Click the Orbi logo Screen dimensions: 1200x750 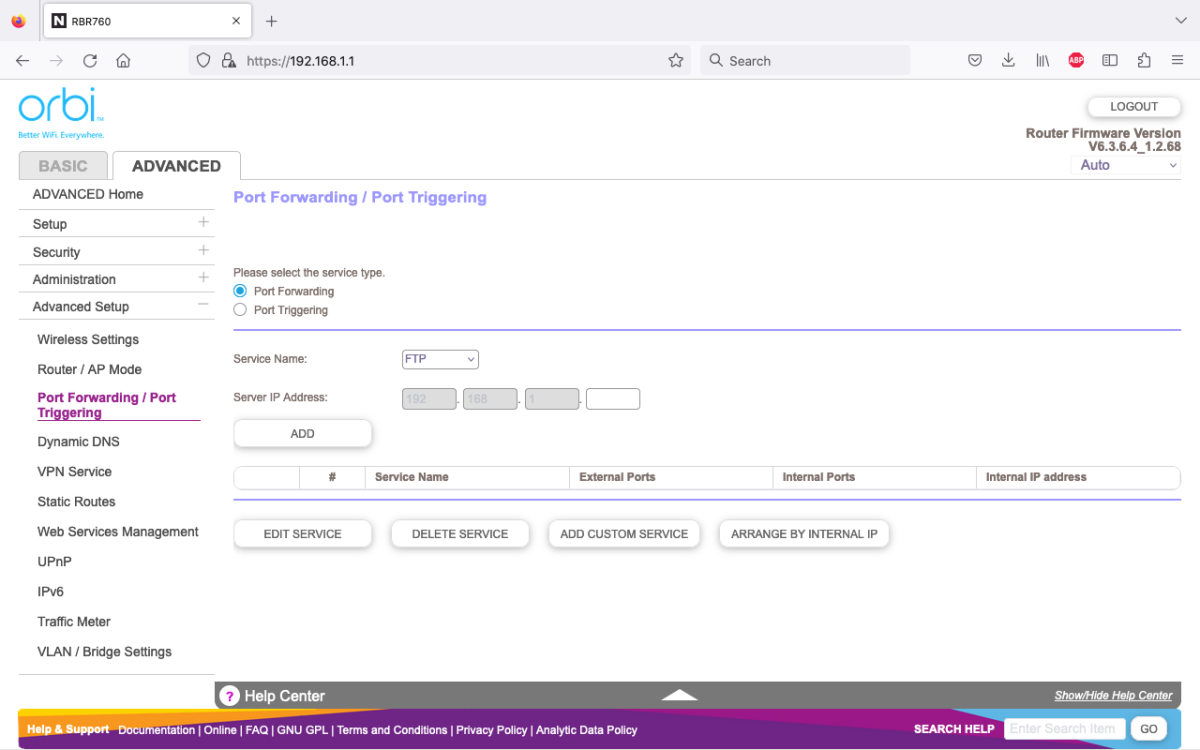(61, 113)
